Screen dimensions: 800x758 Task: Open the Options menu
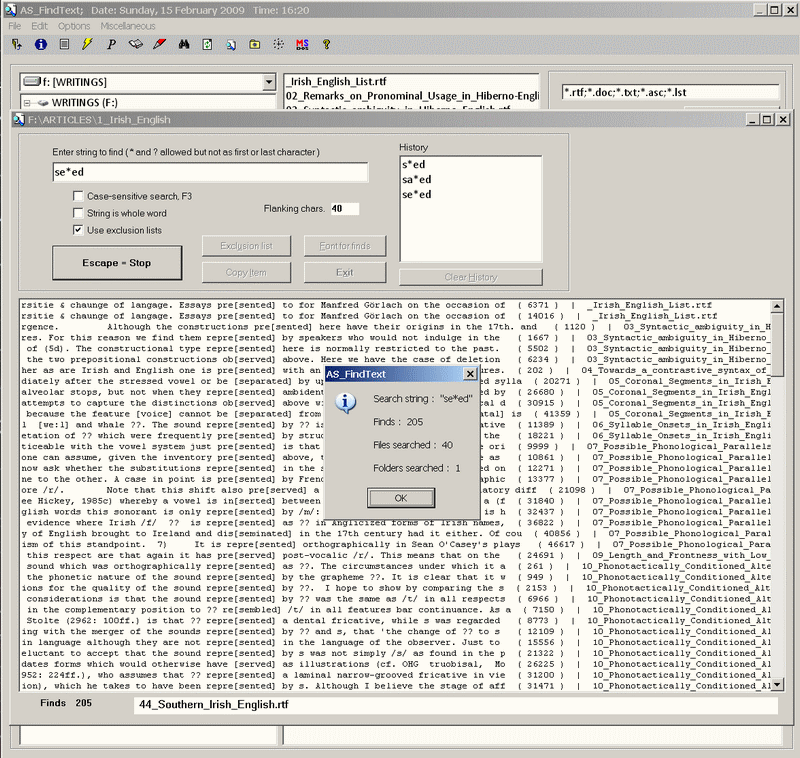pos(73,25)
